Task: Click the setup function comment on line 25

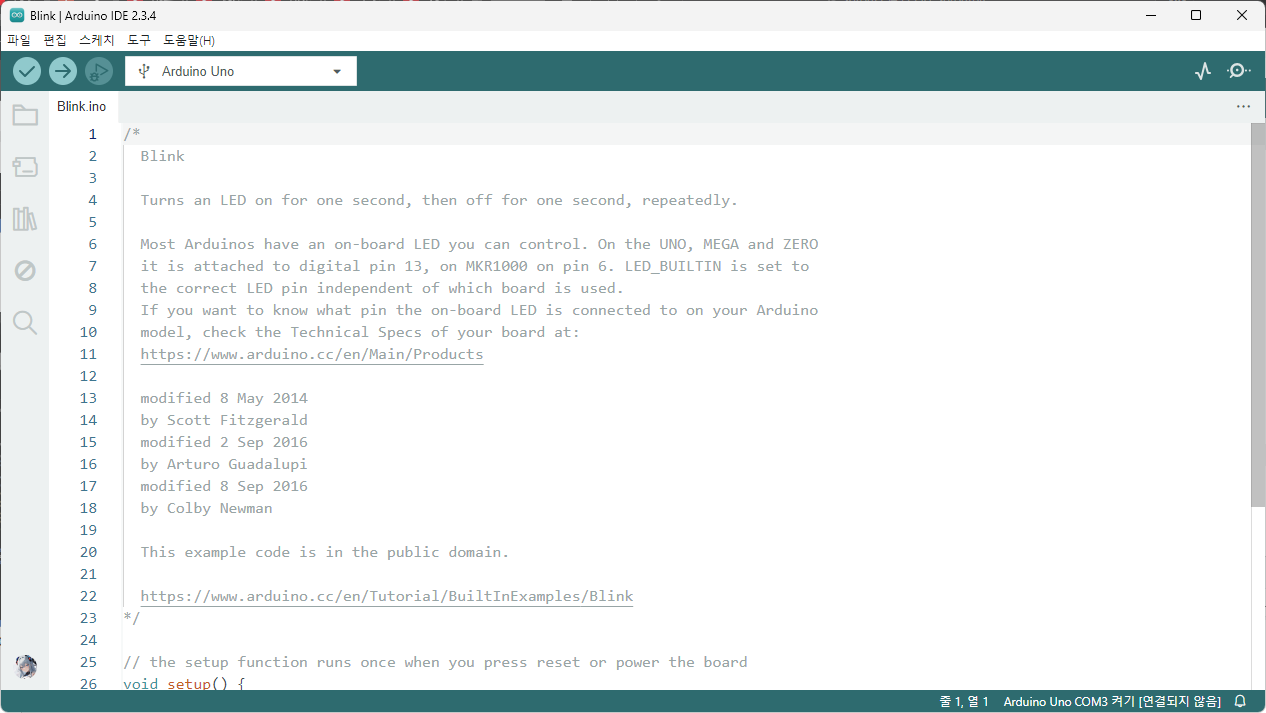Action: coord(435,662)
